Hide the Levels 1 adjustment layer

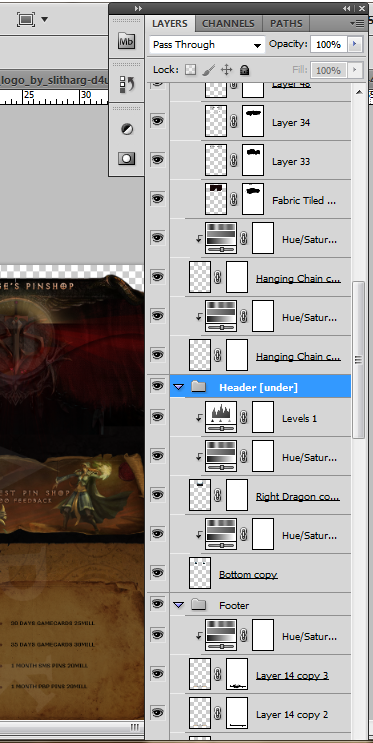click(x=157, y=417)
